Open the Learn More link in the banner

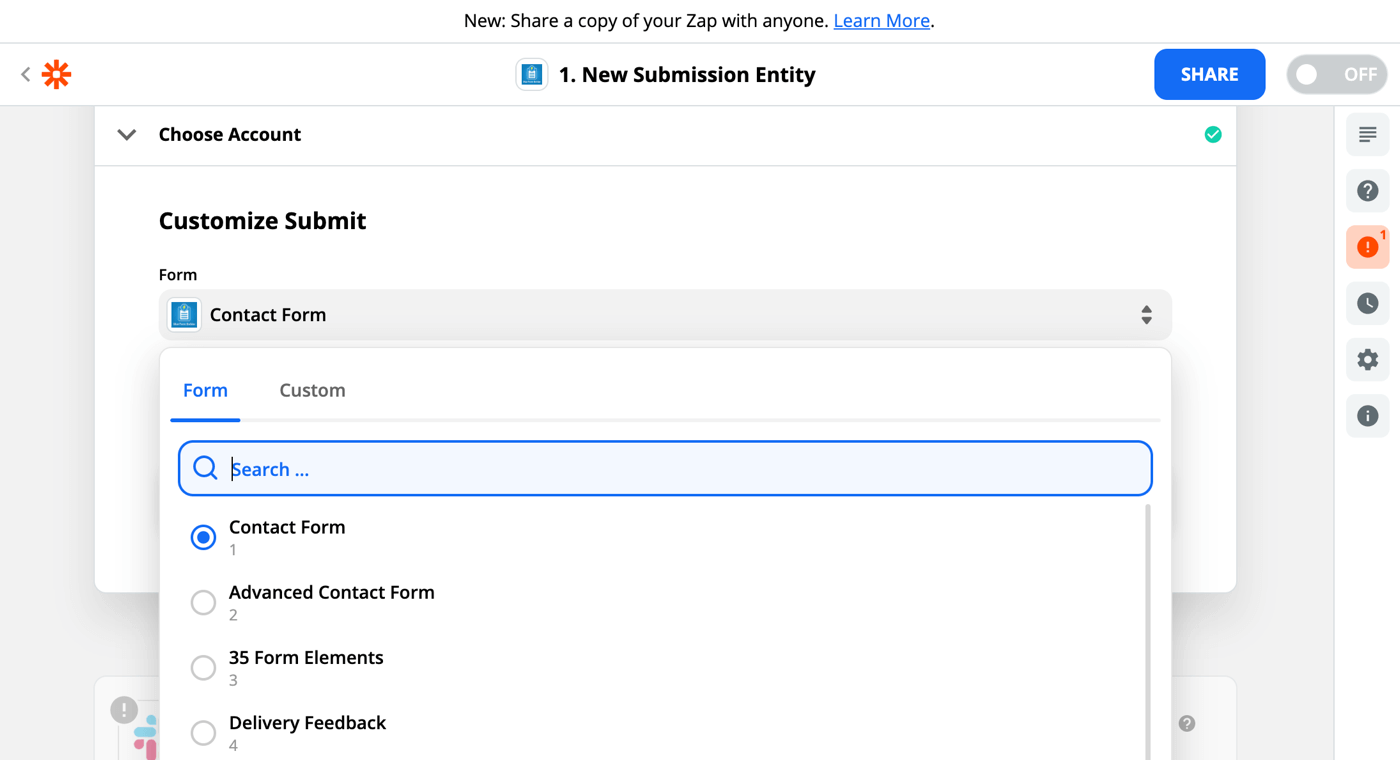(x=881, y=20)
